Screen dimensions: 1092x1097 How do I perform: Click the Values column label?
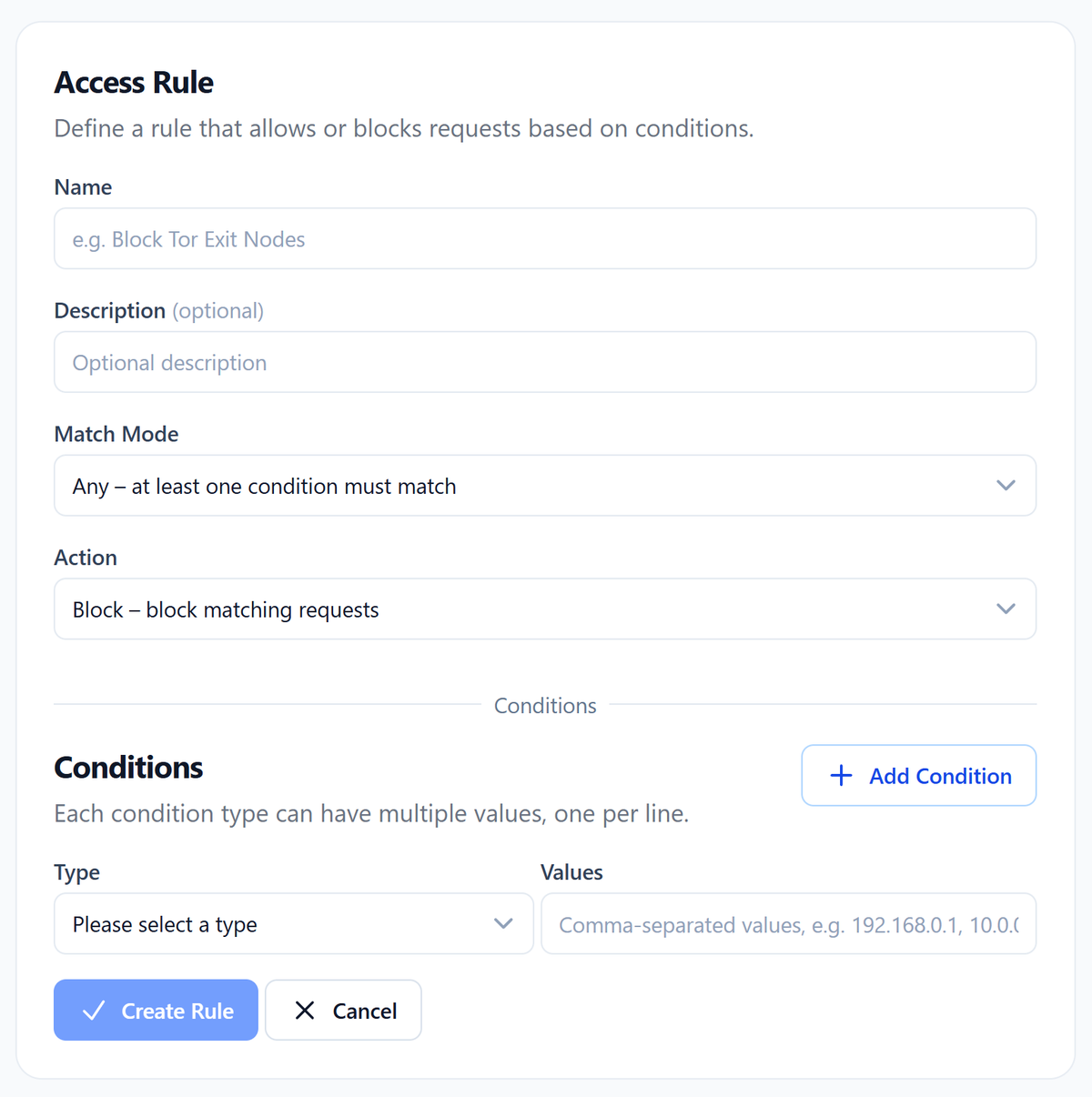pos(571,871)
